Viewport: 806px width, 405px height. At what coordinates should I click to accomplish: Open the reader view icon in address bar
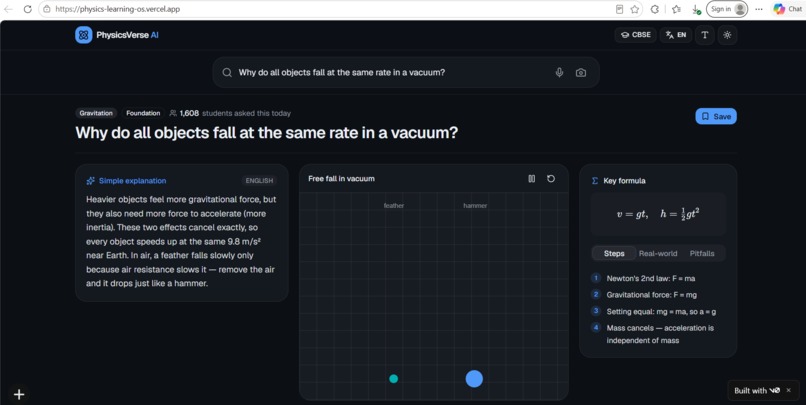[x=619, y=9]
